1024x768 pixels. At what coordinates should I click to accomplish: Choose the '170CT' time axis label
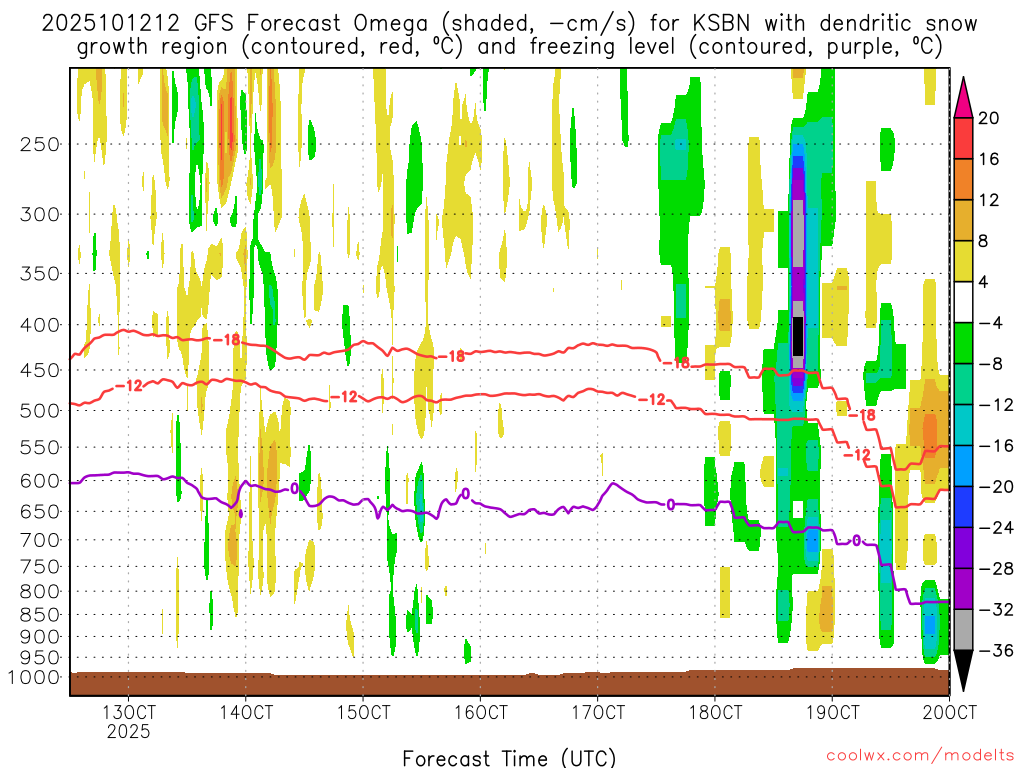(x=598, y=711)
